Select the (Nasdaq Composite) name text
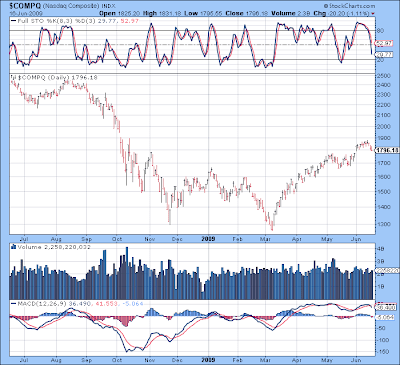This screenshot has height=365, width=400. [x=71, y=6]
